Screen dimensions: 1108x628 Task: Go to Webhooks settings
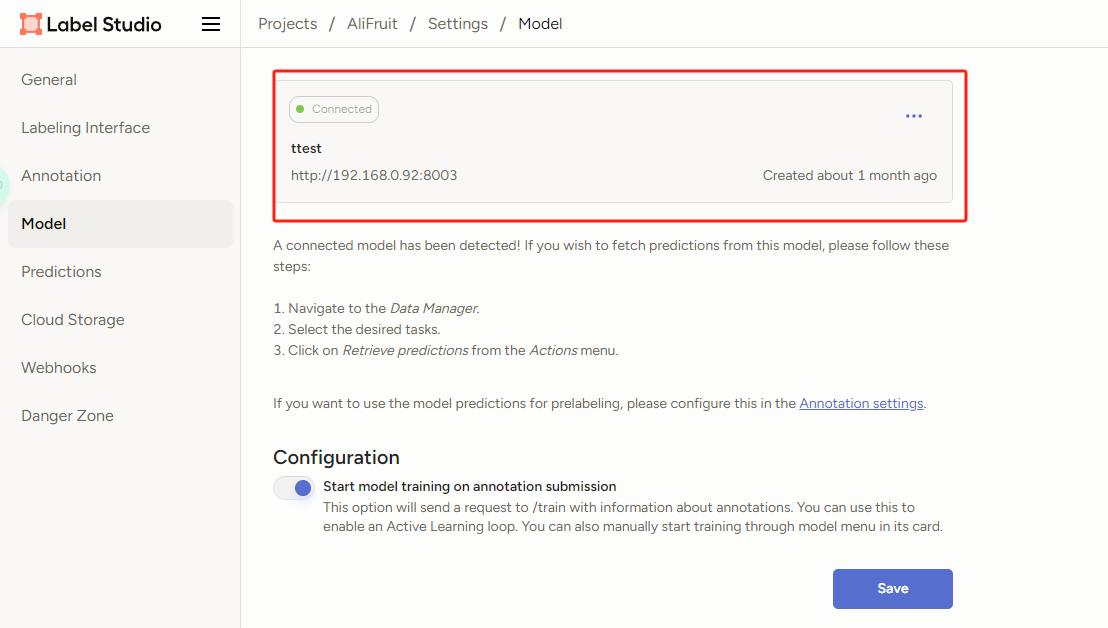click(x=59, y=368)
